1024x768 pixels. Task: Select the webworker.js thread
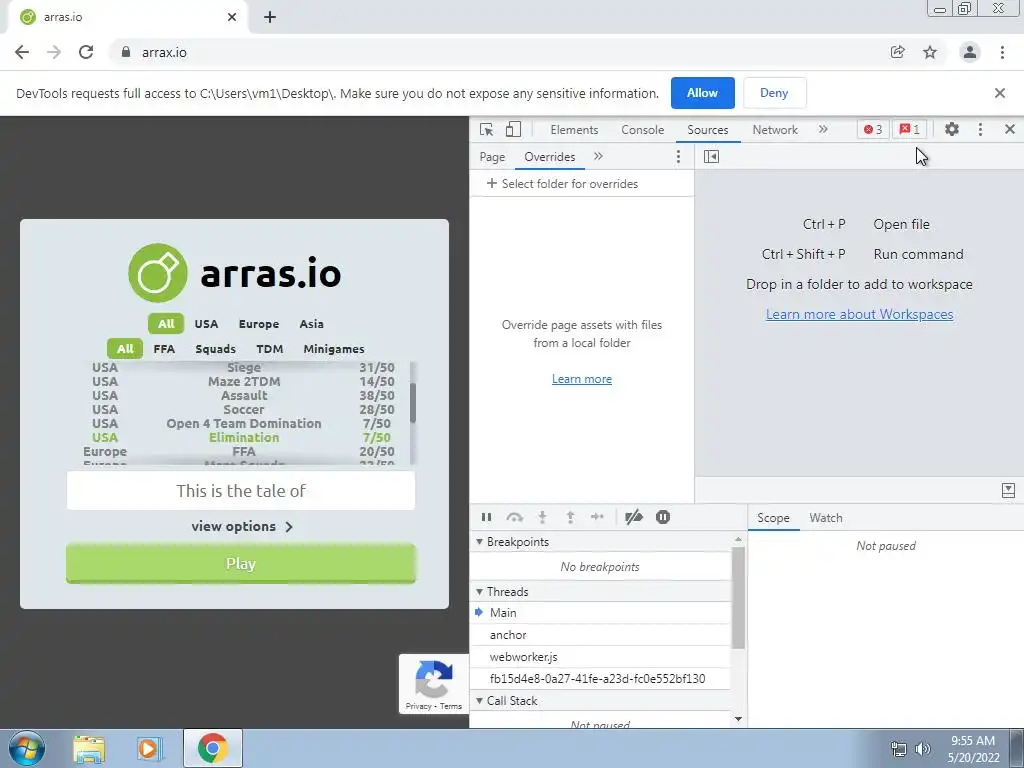coord(600,657)
